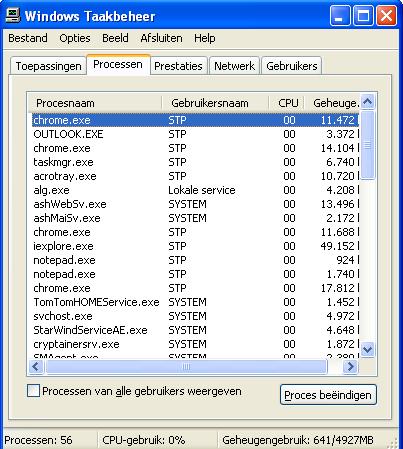The height and width of the screenshot is (449, 403).
Task: Click the Task Manager title bar icon
Action: point(14,15)
